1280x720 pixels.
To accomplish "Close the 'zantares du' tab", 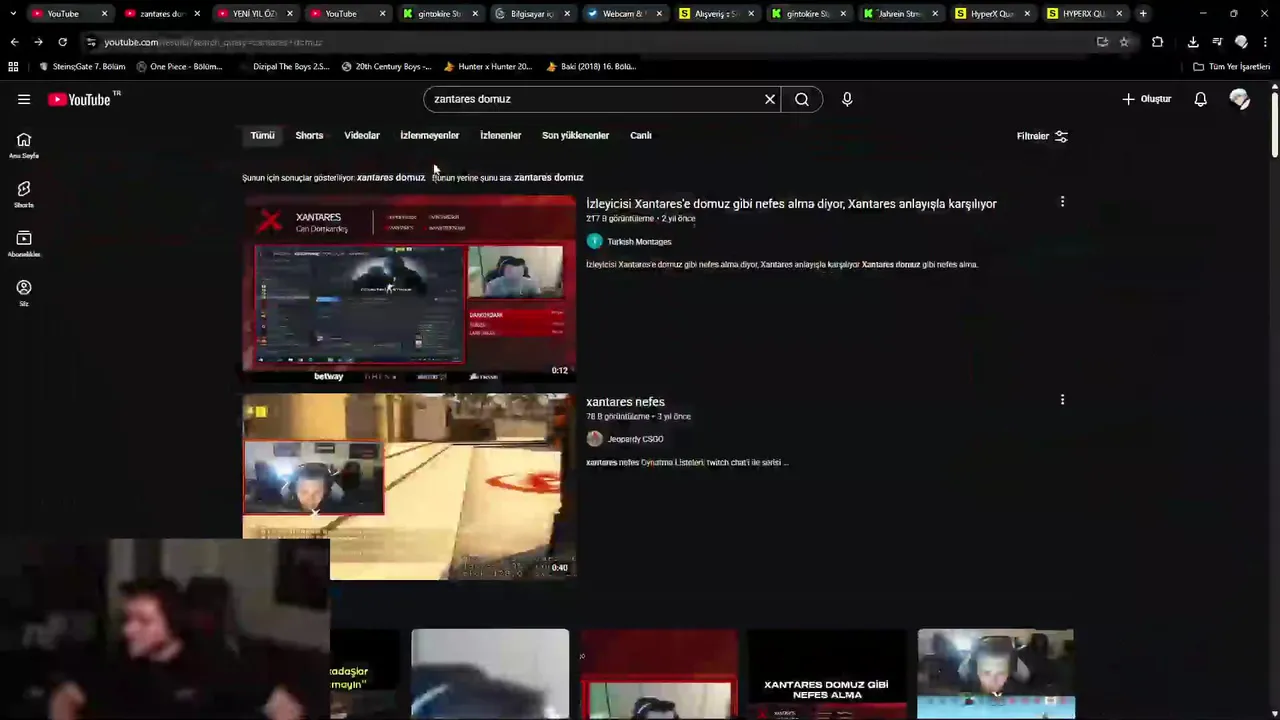I will (x=196, y=13).
